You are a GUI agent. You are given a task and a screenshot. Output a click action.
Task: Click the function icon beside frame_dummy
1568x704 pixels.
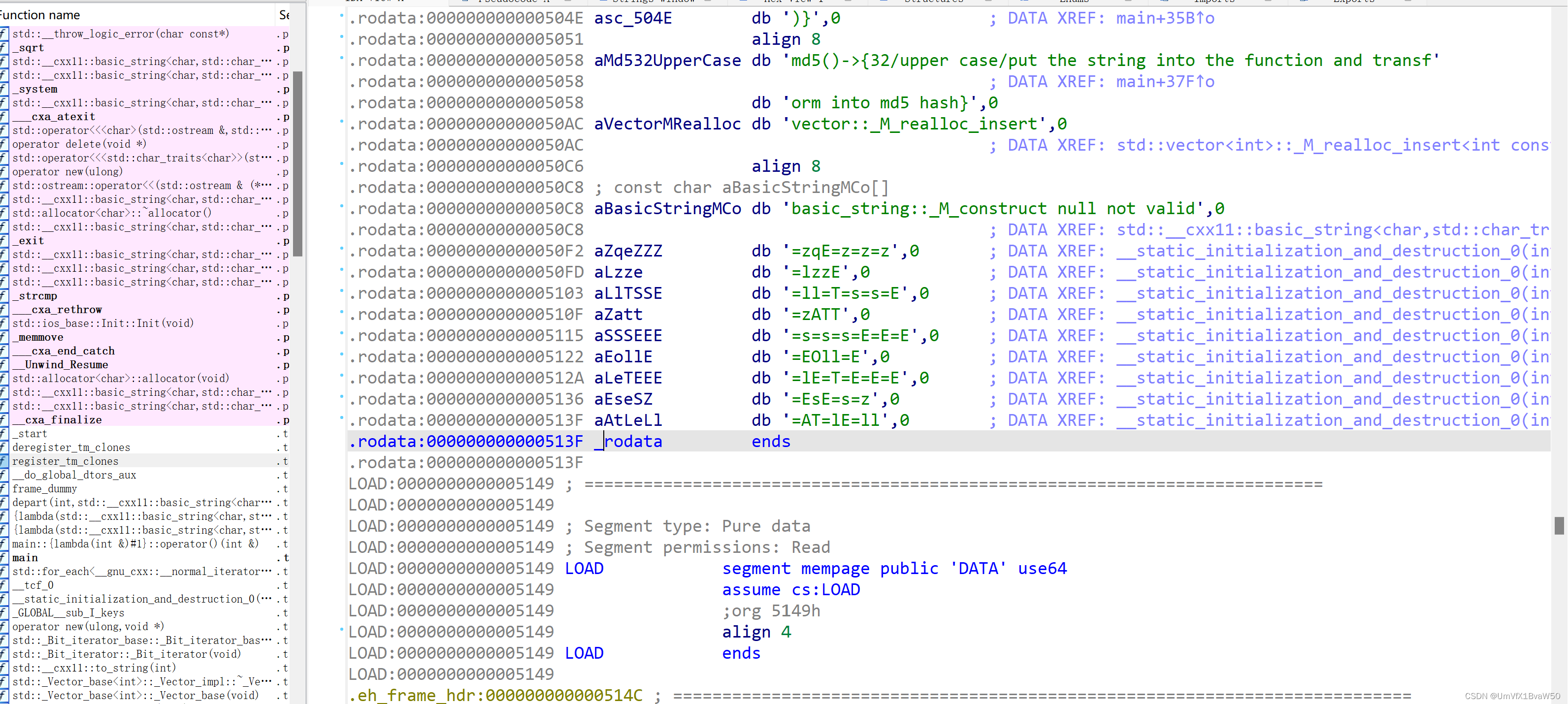pyautogui.click(x=3, y=488)
